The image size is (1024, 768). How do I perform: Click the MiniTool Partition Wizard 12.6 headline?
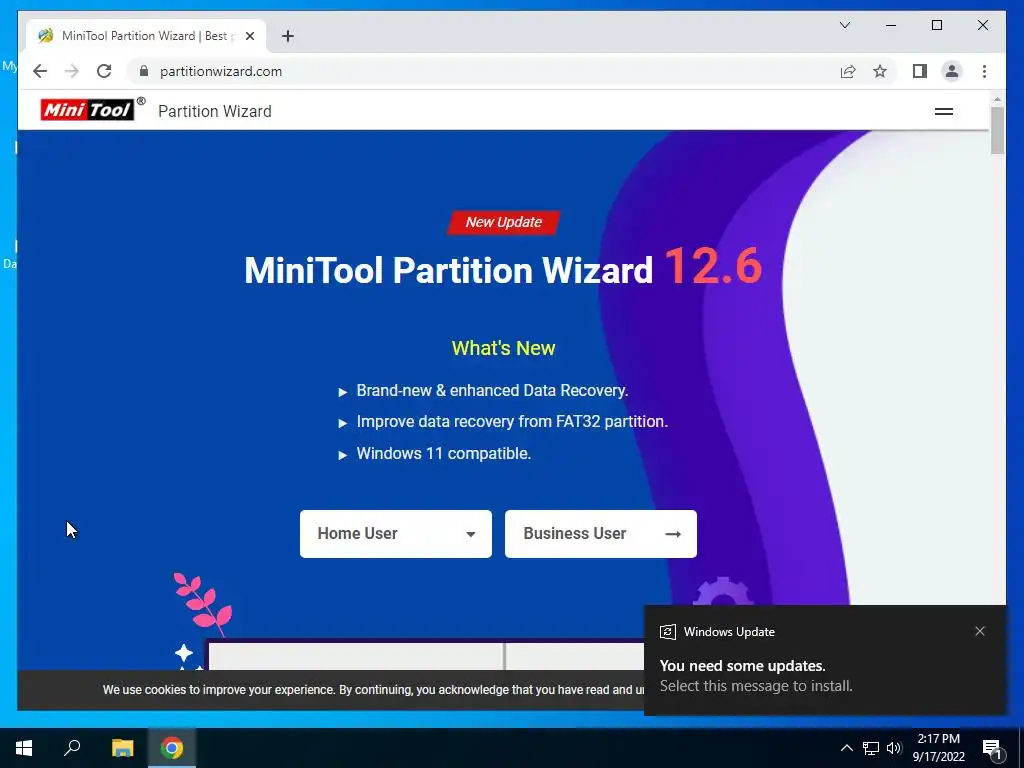click(503, 266)
